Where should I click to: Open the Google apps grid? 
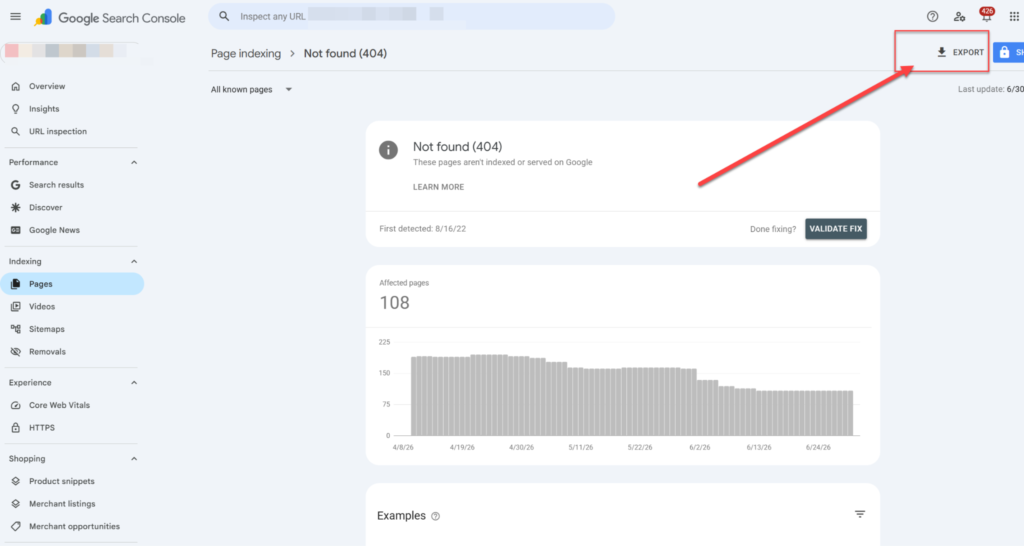1014,17
